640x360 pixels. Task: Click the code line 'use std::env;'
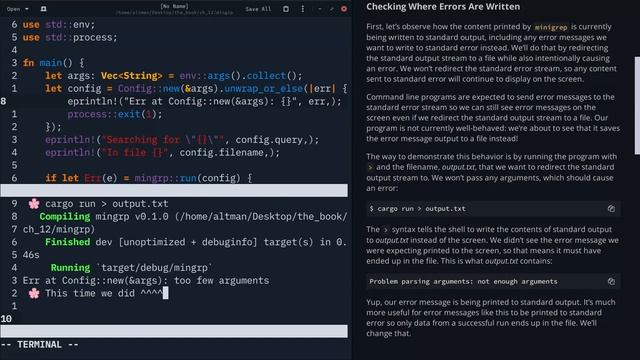tap(59, 24)
